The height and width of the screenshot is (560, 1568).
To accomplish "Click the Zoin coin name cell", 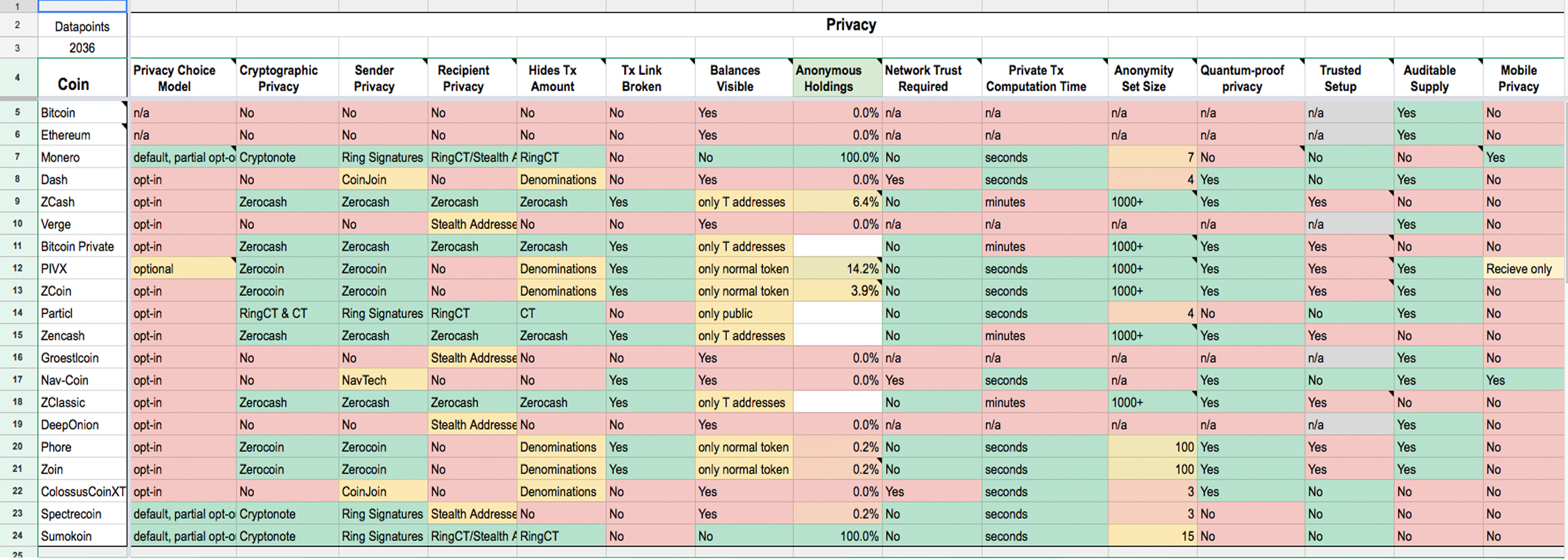I will coord(82,469).
